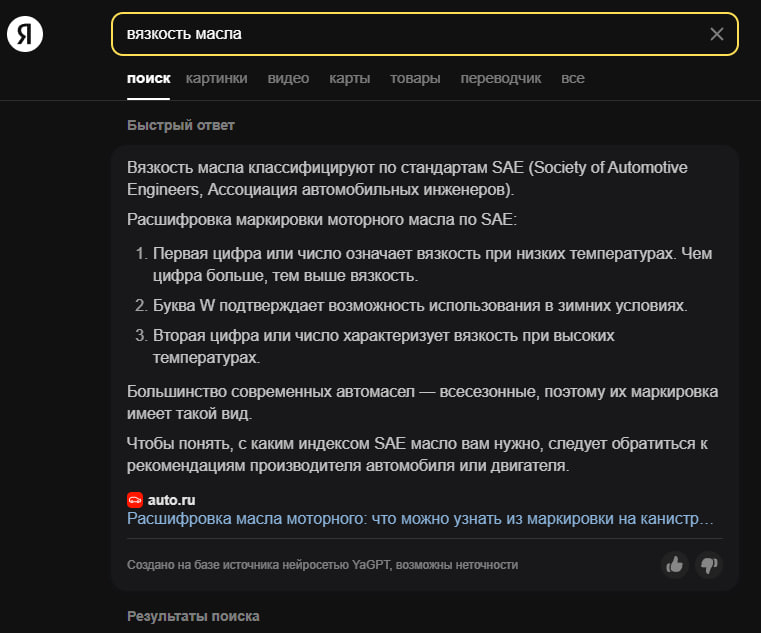Click the auto.ru favicon icon
The image size is (761, 633).
(x=135, y=499)
